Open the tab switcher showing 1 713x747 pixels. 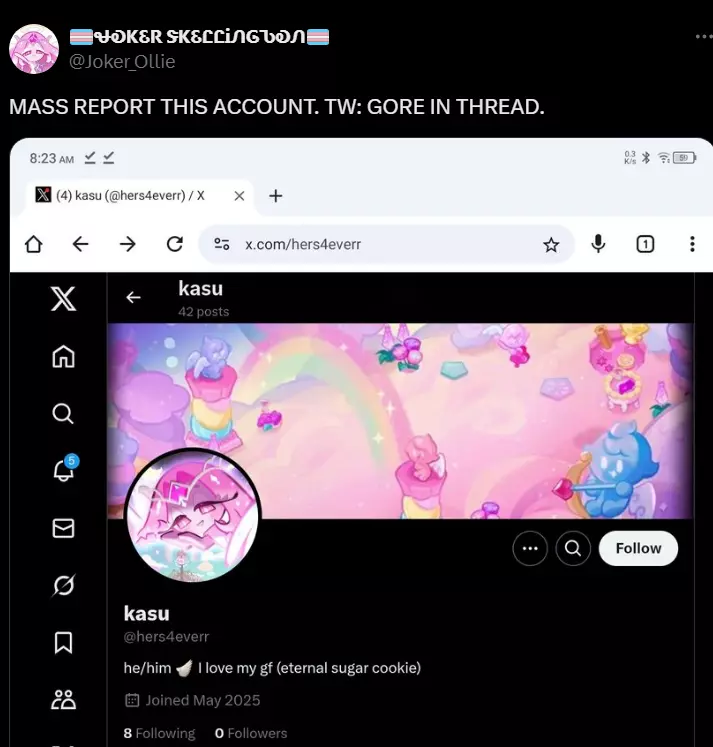(645, 244)
